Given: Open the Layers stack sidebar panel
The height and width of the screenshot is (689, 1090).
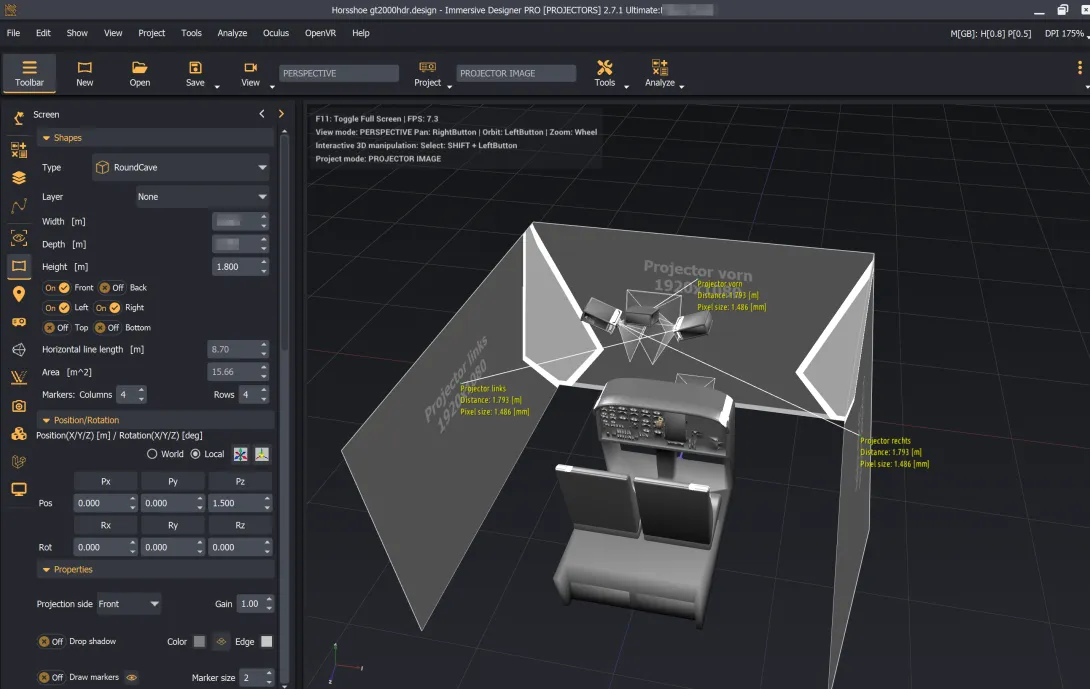Looking at the screenshot, I should pos(19,178).
